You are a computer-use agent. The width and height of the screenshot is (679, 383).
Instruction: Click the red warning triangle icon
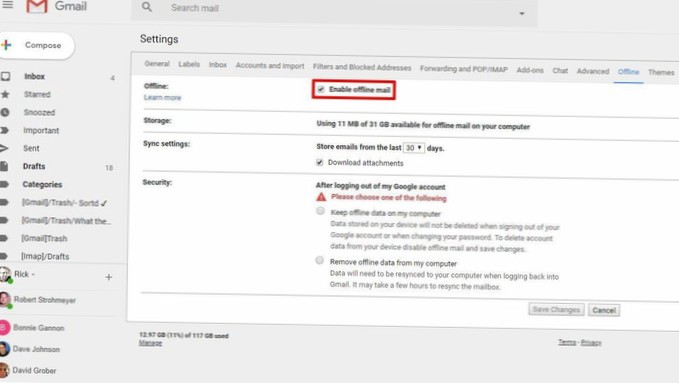(321, 197)
